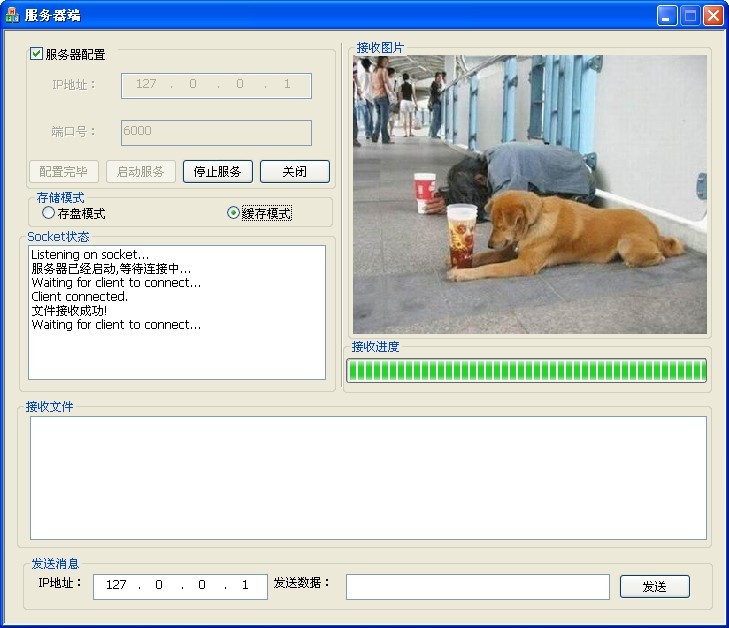729x628 pixels.
Task: Select the 存盘模式 radio button
Action: [48, 213]
